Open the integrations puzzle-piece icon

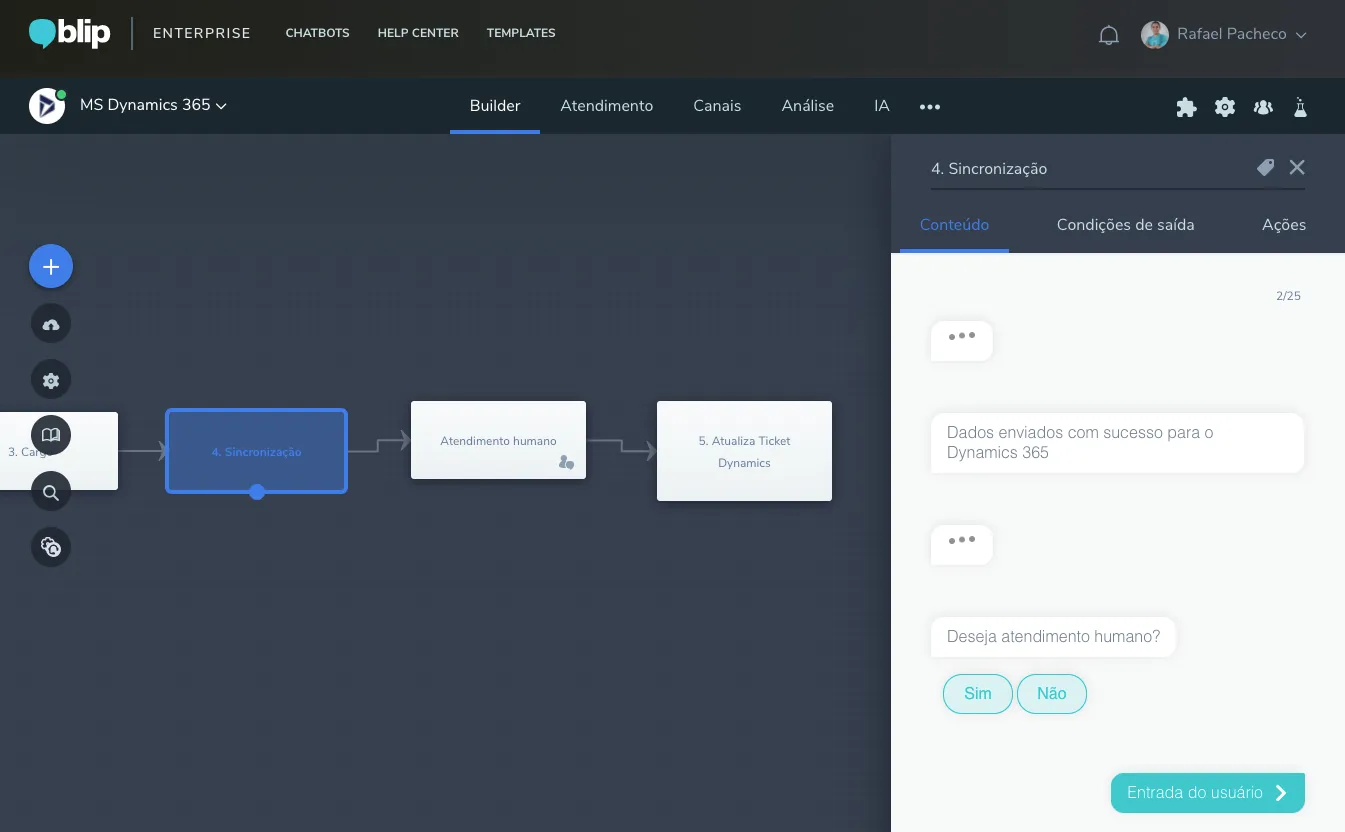1186,107
